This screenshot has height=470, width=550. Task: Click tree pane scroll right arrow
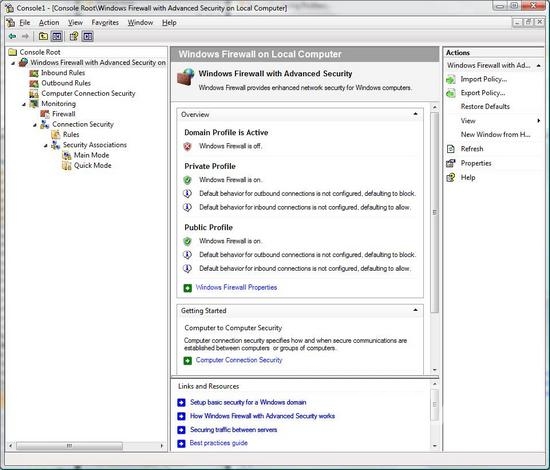coord(162,446)
